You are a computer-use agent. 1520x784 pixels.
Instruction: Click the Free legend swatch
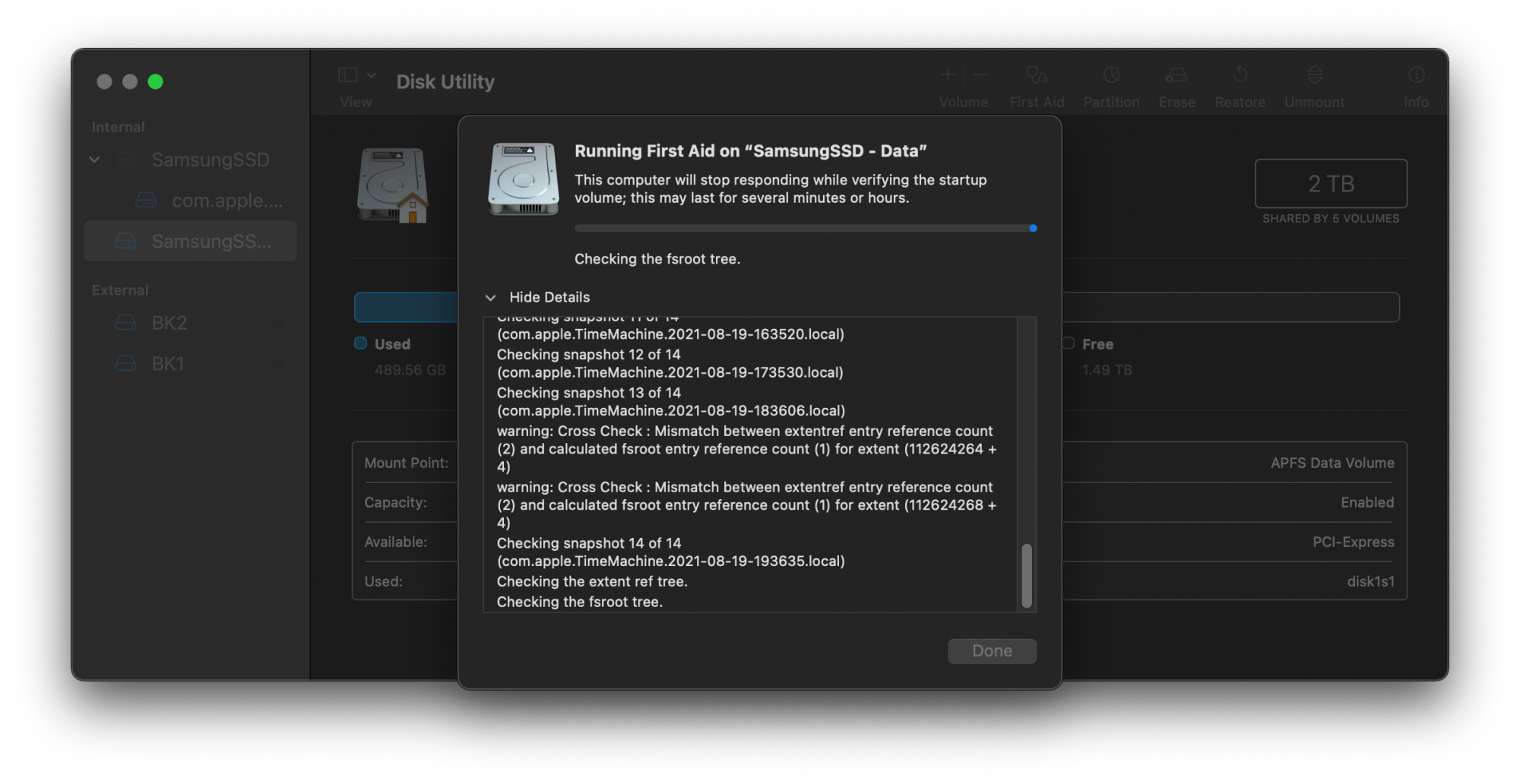[x=1069, y=343]
